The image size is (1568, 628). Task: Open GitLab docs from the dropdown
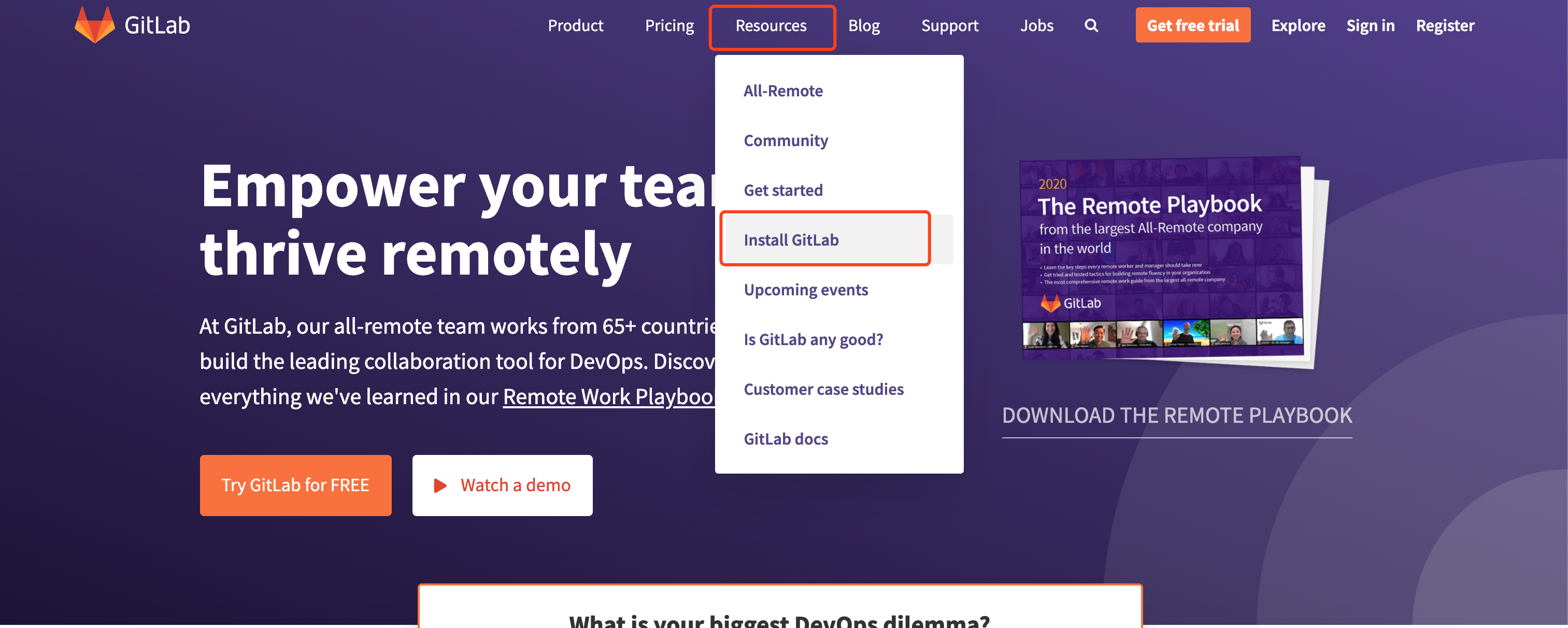pyautogui.click(x=786, y=438)
